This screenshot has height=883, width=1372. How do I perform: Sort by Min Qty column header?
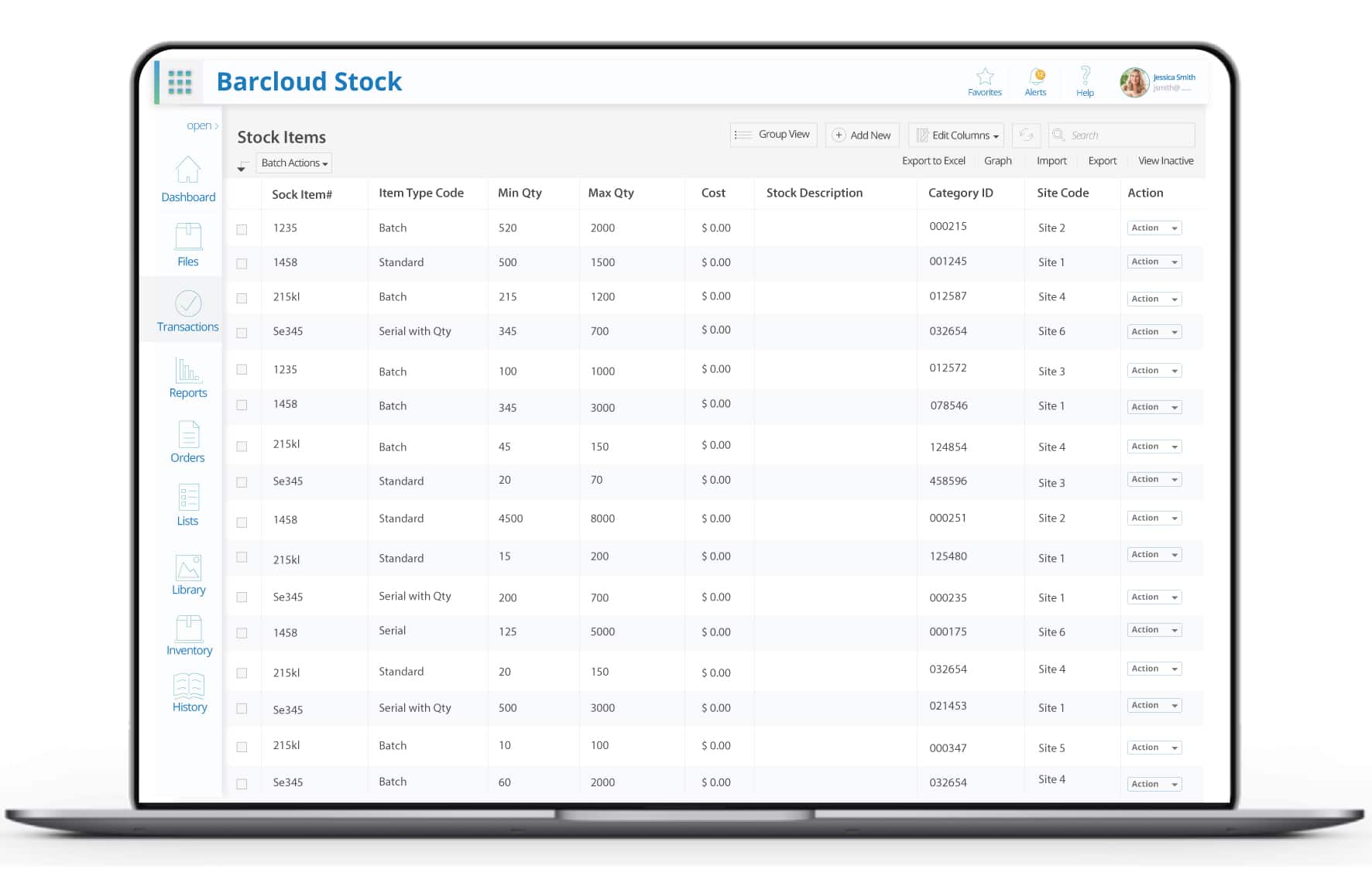tap(520, 193)
